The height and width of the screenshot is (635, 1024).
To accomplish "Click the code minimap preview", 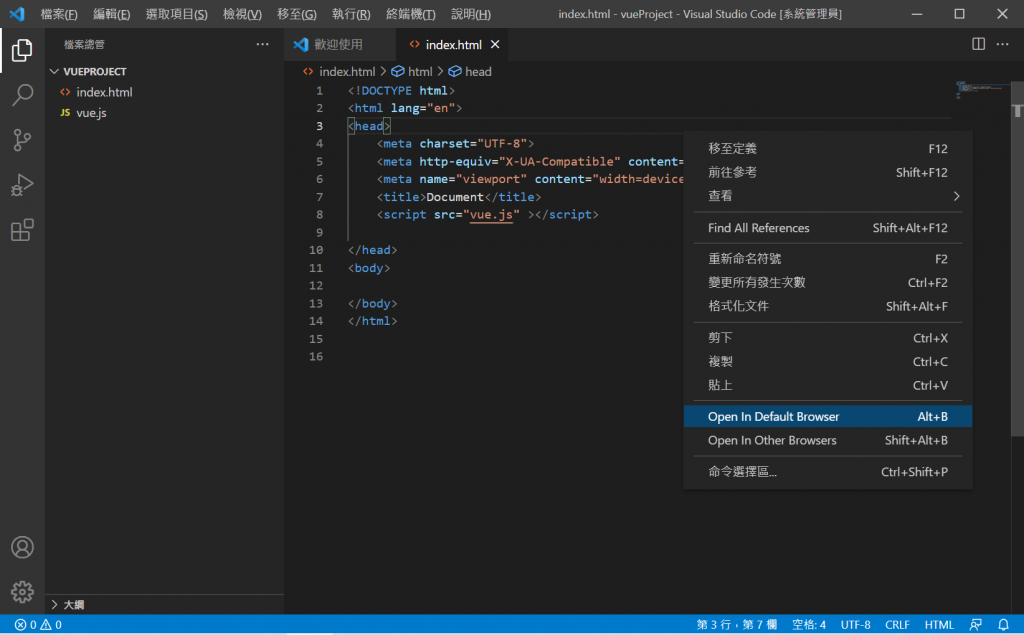I will tap(982, 90).
